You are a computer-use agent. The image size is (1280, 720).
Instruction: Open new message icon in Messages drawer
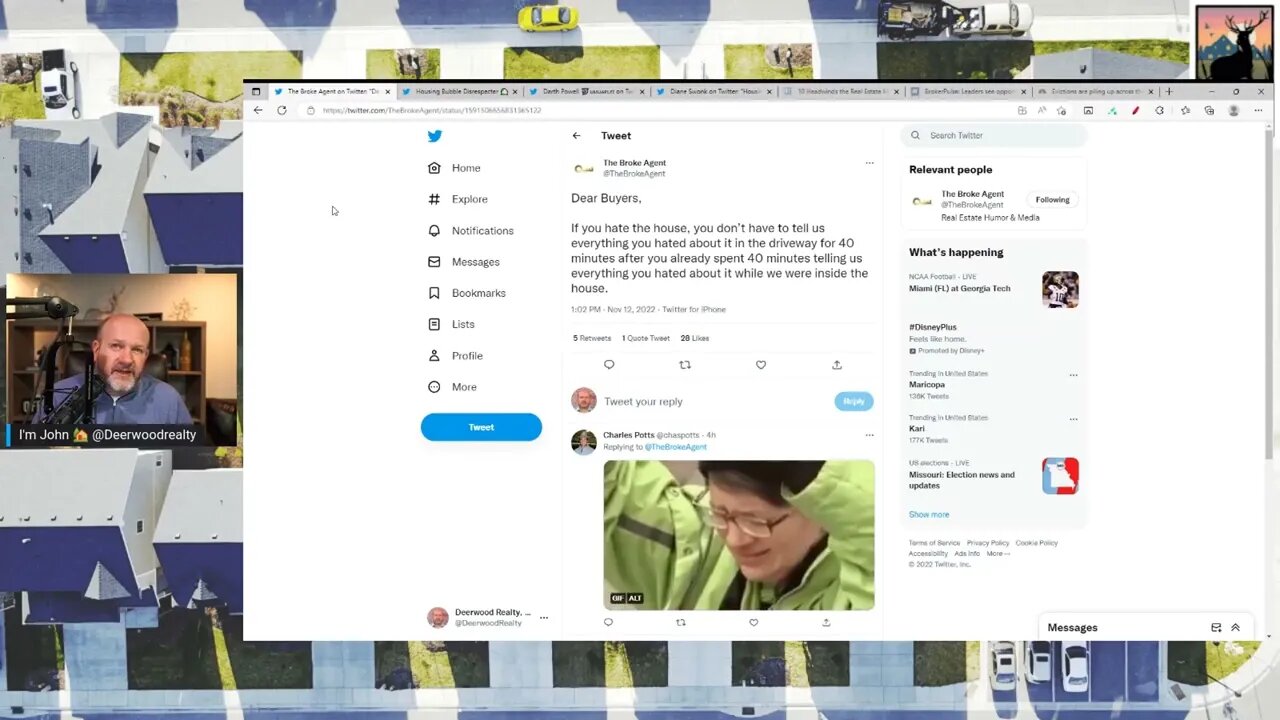[x=1216, y=628]
